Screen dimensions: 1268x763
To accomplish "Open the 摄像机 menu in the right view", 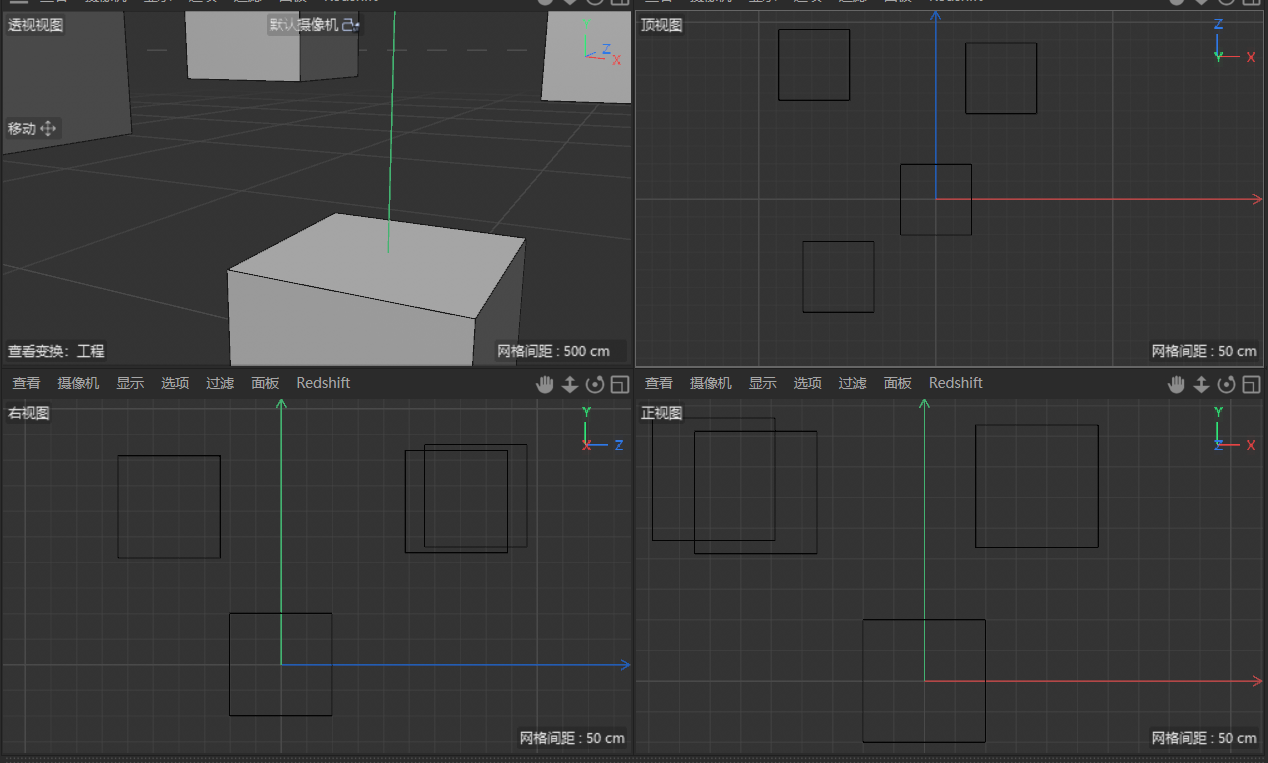I will coord(78,383).
